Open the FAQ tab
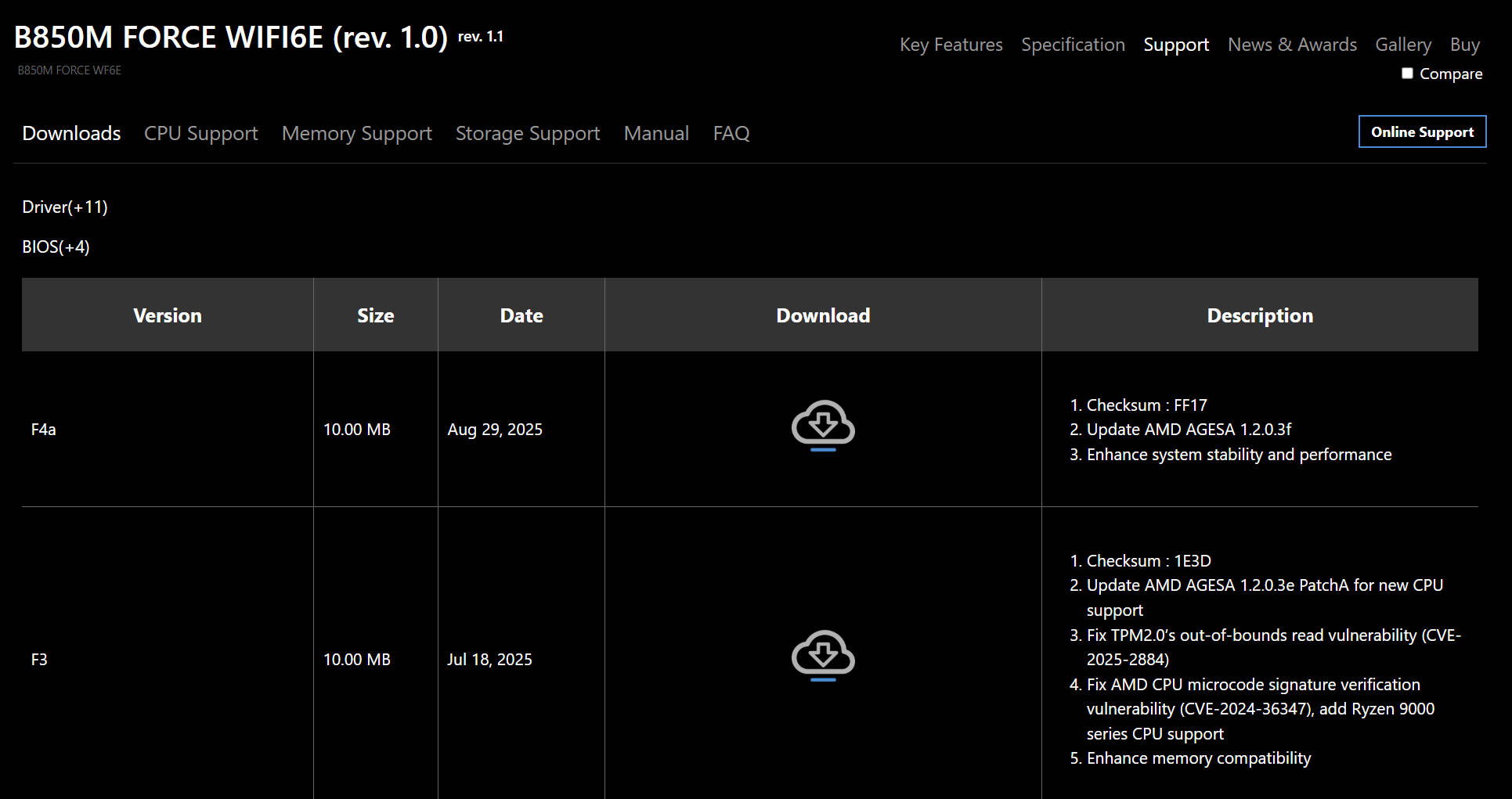 click(731, 133)
